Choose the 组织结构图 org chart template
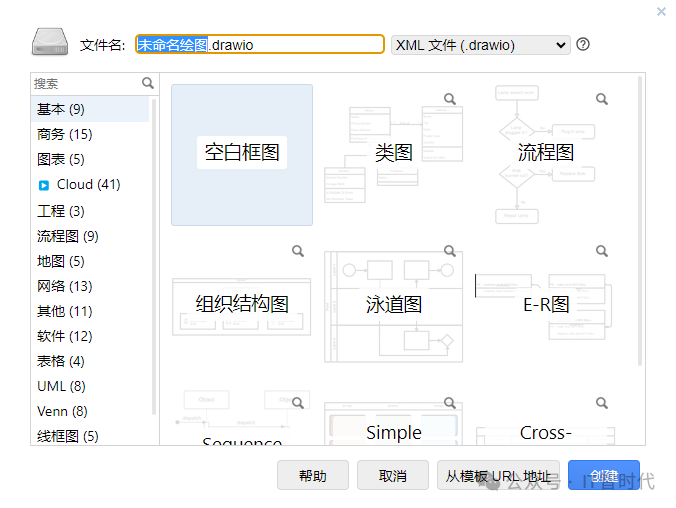 point(242,307)
